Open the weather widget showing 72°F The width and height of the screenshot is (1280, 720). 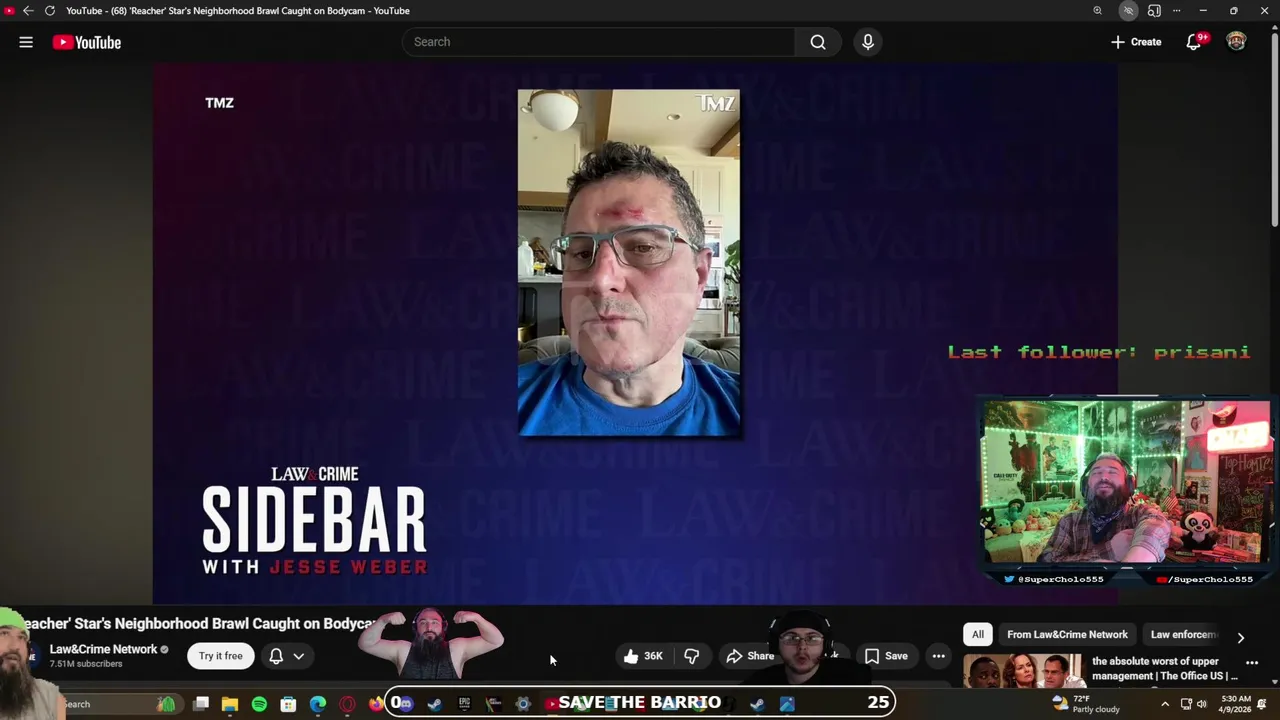pos(1087,704)
